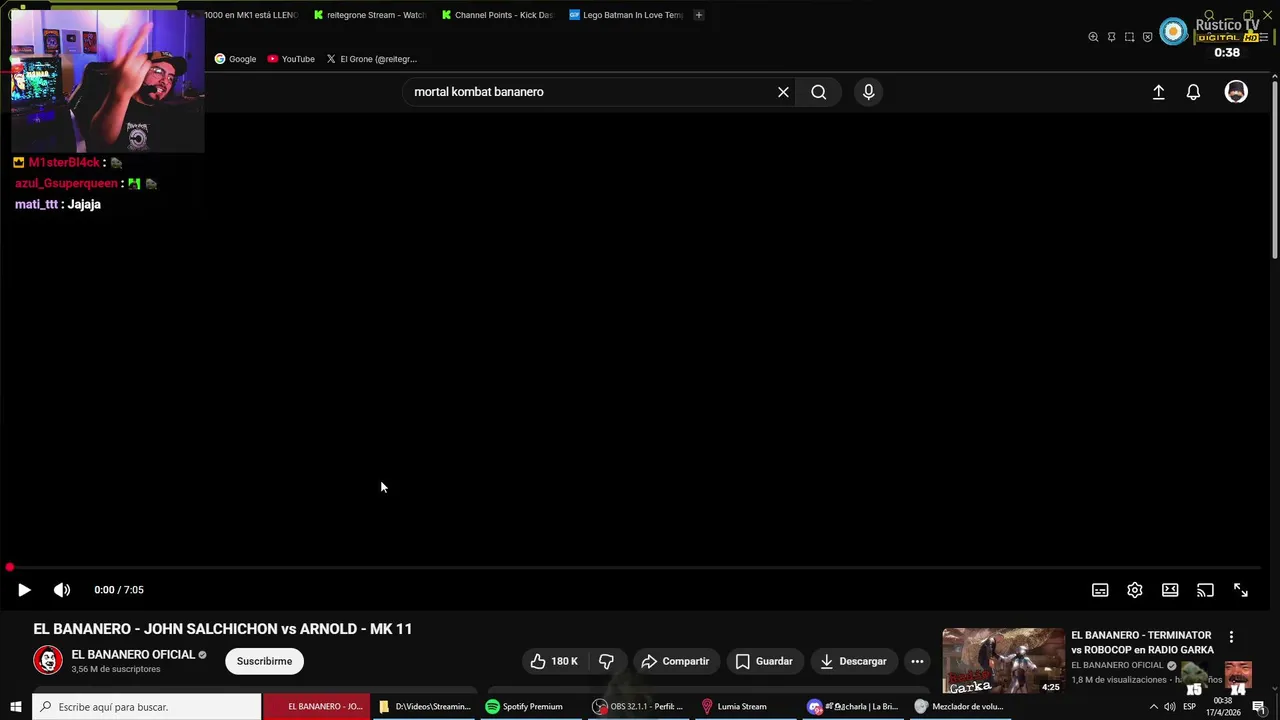Click the Compartir share button

[x=675, y=661]
